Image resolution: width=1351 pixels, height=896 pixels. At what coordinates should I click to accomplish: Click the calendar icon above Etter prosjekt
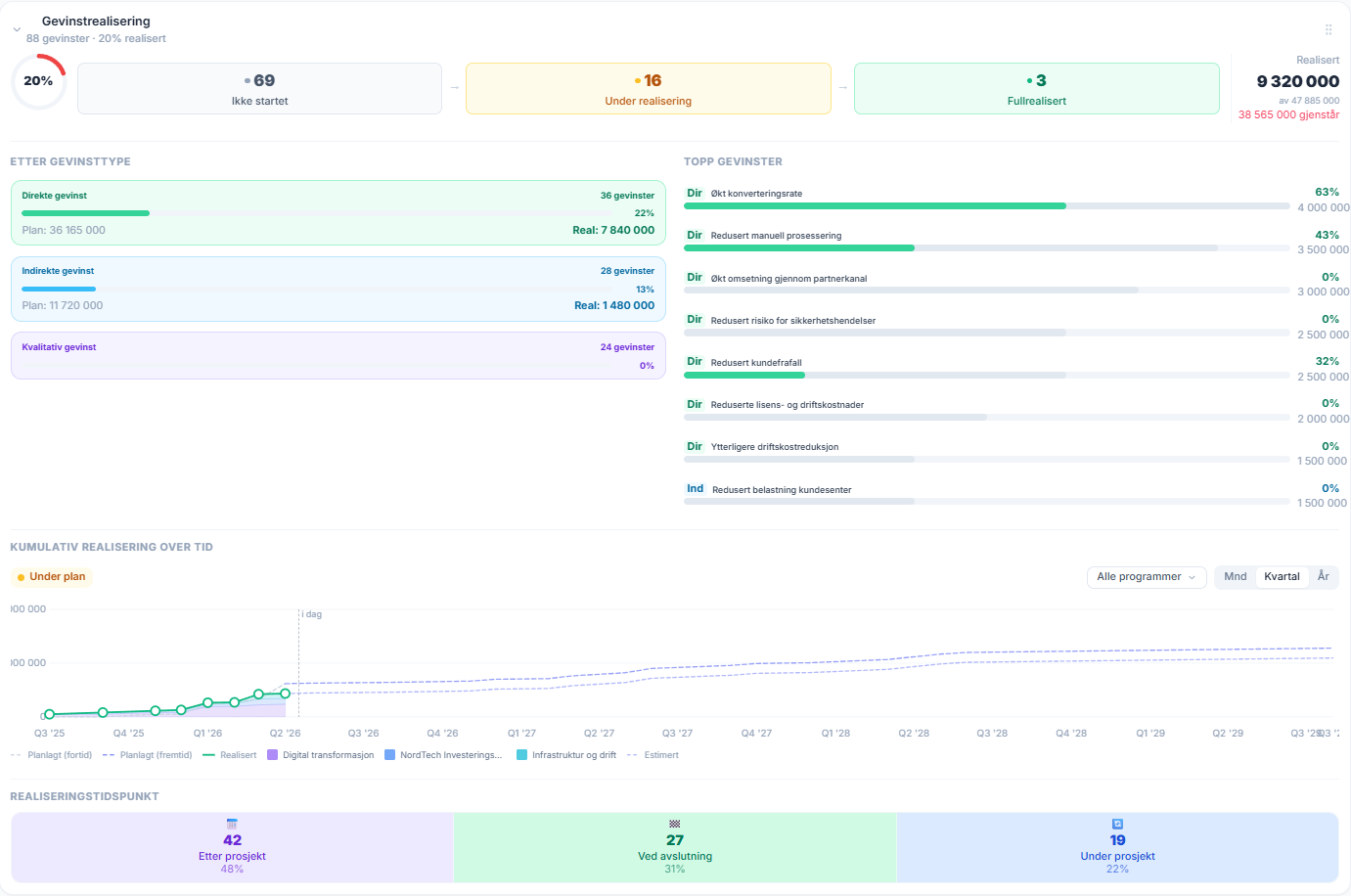(x=232, y=825)
